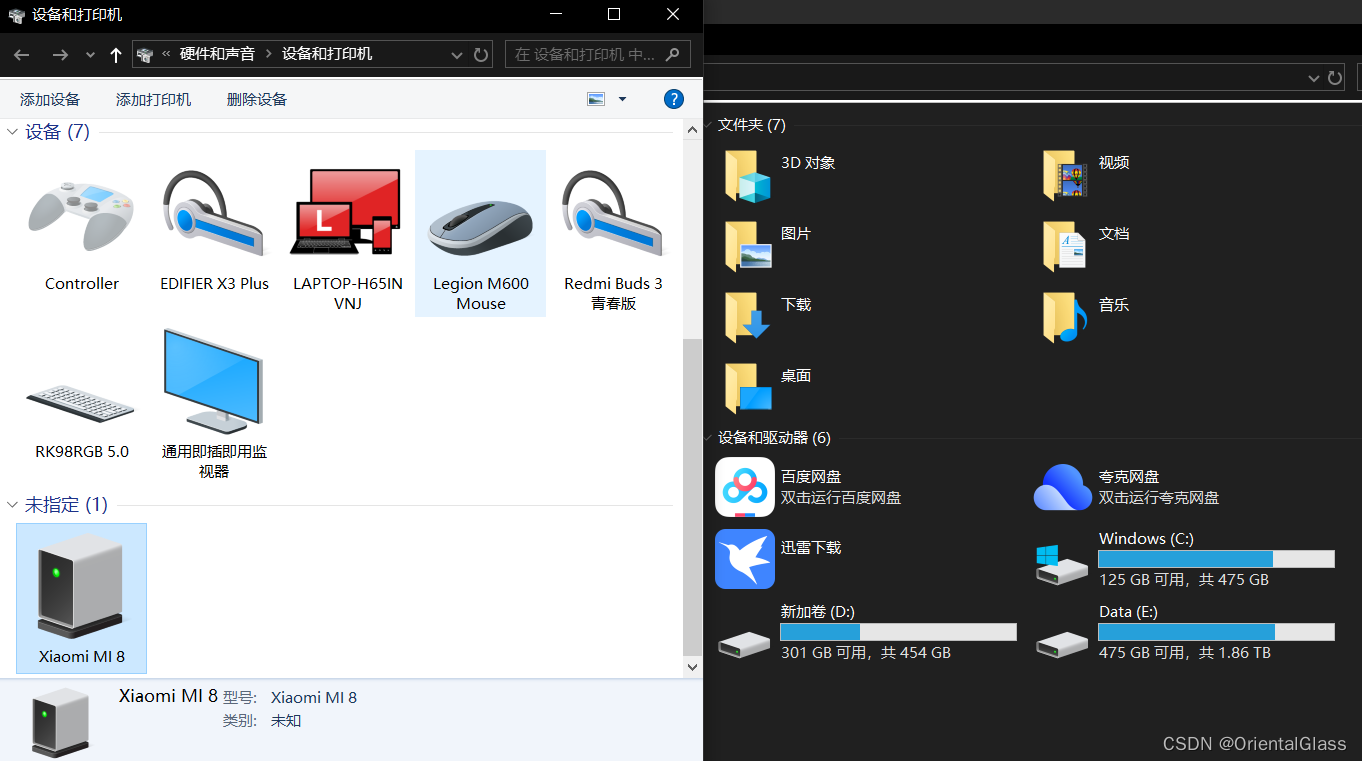This screenshot has height=761, width=1362.
Task: Select the 通用即插即用监视器 monitor icon
Action: (214, 380)
